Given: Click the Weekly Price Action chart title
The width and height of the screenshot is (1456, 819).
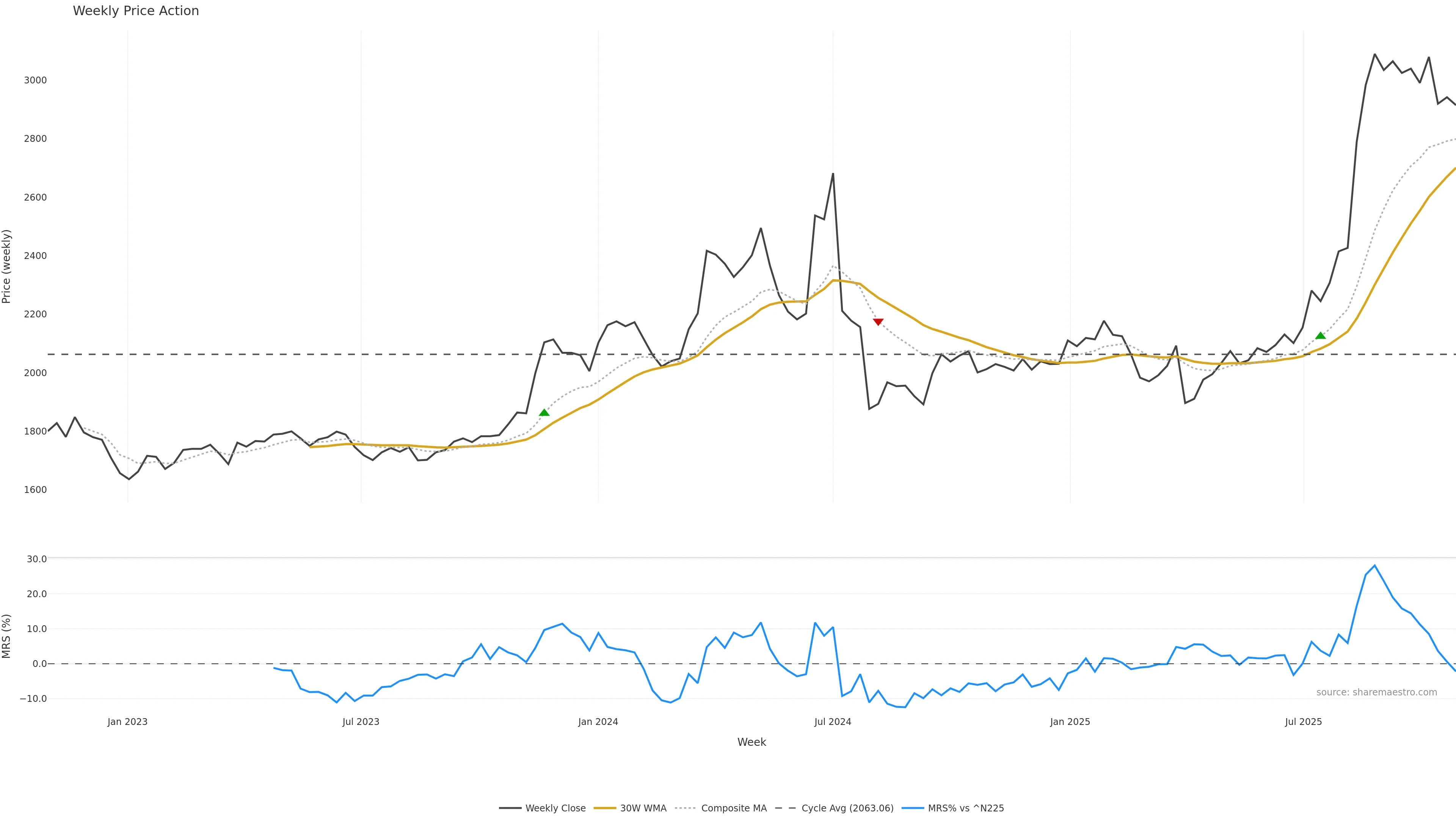Looking at the screenshot, I should click(136, 11).
